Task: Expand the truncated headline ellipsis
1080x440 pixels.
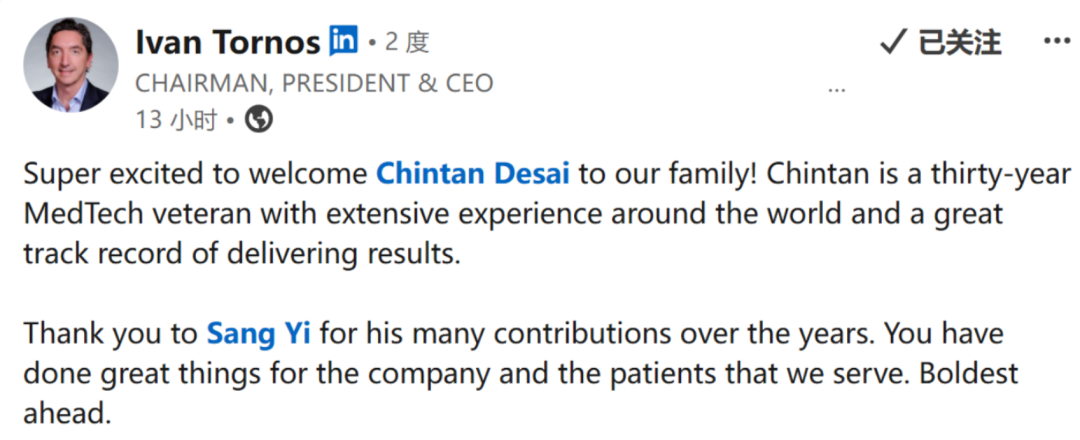Action: pyautogui.click(x=836, y=90)
